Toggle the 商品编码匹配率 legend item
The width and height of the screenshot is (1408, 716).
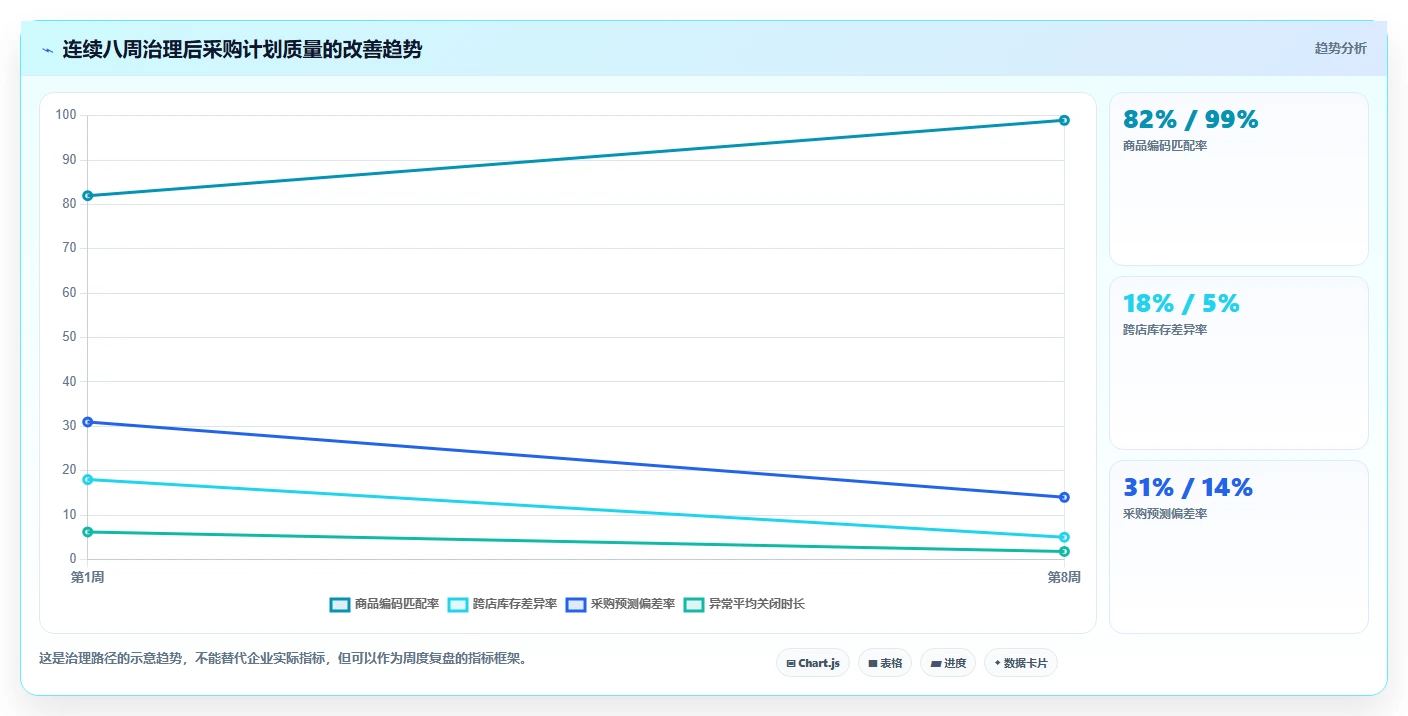point(384,604)
